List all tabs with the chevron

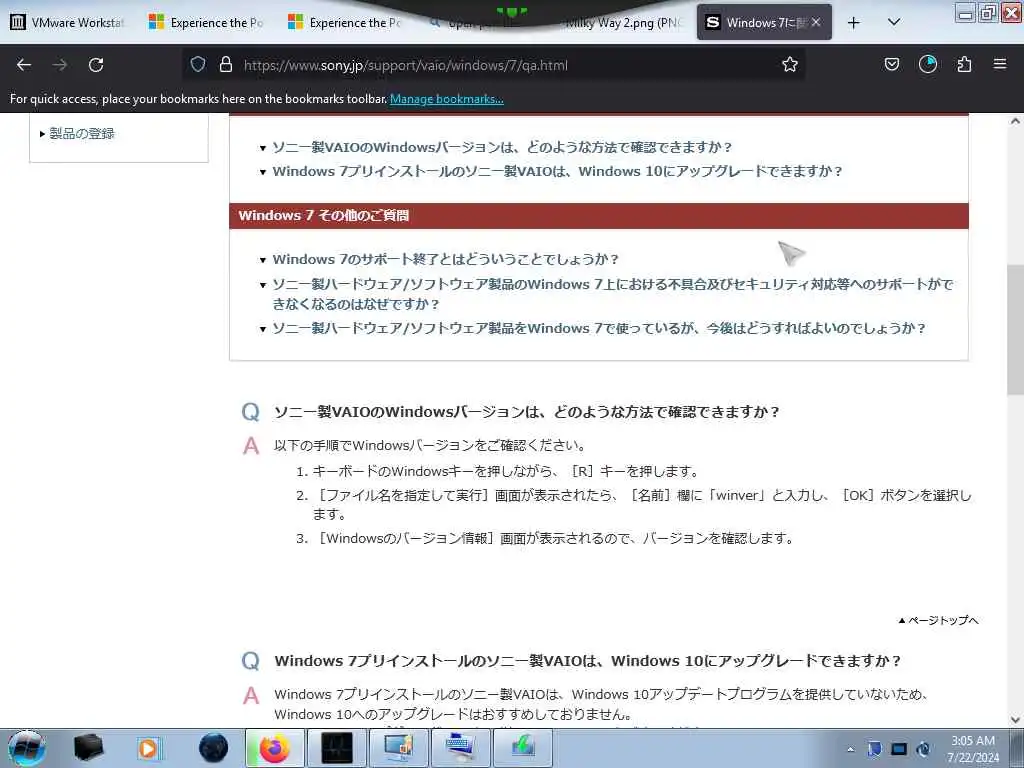(894, 22)
